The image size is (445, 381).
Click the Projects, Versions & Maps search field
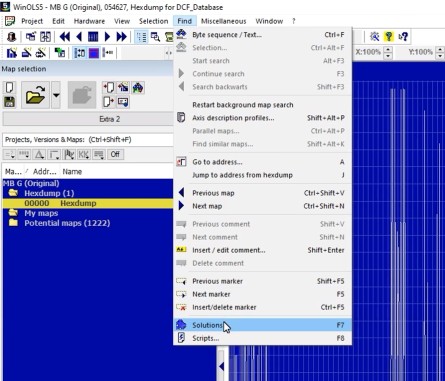pos(88,140)
